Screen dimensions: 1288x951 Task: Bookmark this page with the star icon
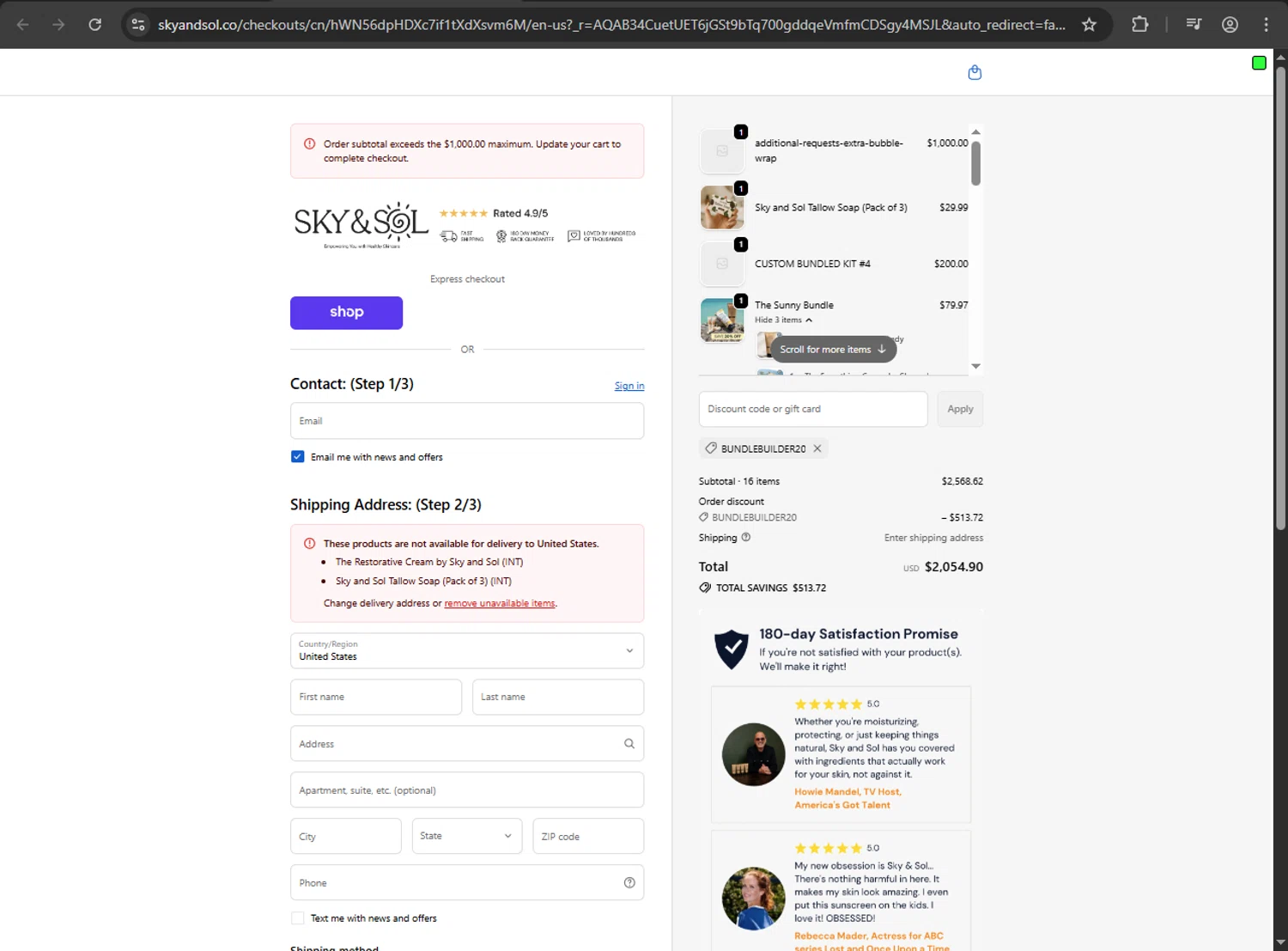pyautogui.click(x=1089, y=25)
